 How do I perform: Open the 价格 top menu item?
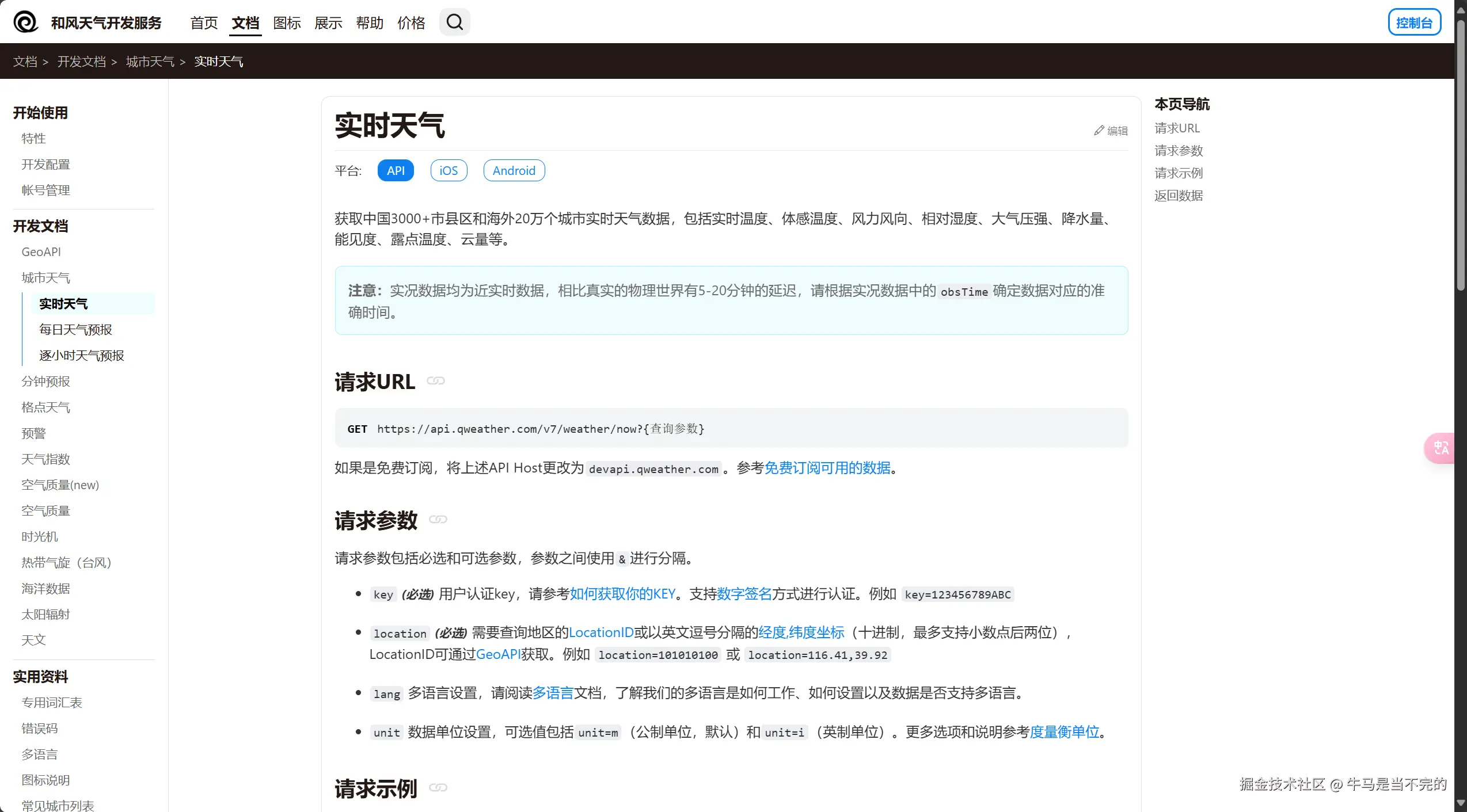pyautogui.click(x=411, y=23)
